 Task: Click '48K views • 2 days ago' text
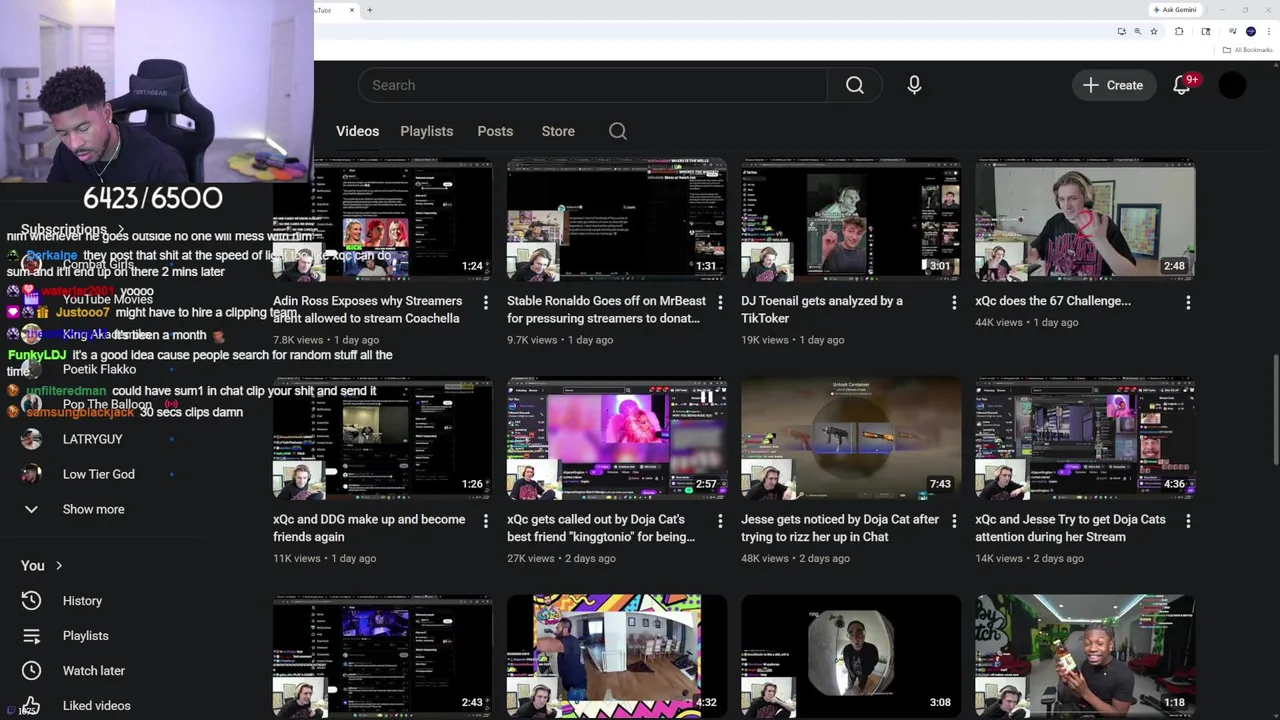(x=795, y=558)
